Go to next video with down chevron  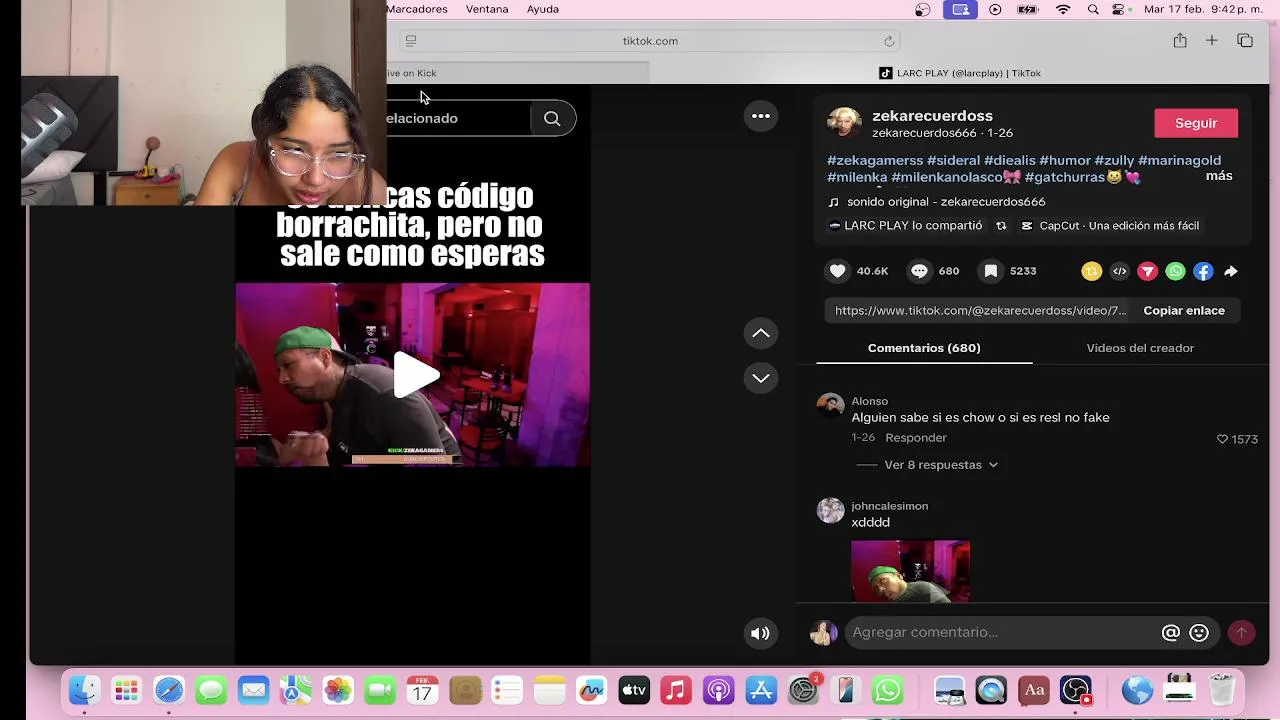click(761, 378)
